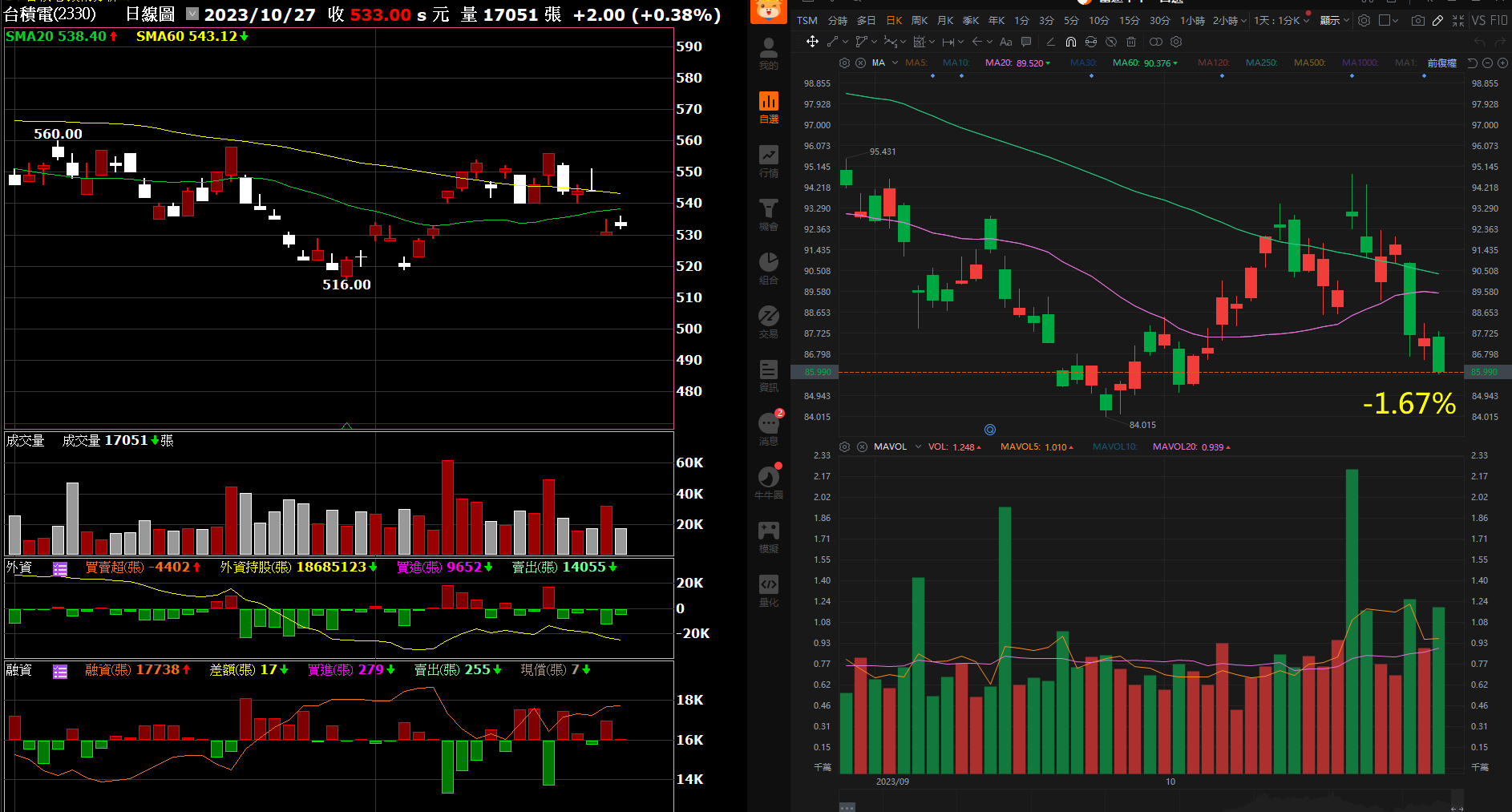This screenshot has height=812, width=1512.
Task: Open the 我的 profile sidebar icon
Action: coord(768,54)
